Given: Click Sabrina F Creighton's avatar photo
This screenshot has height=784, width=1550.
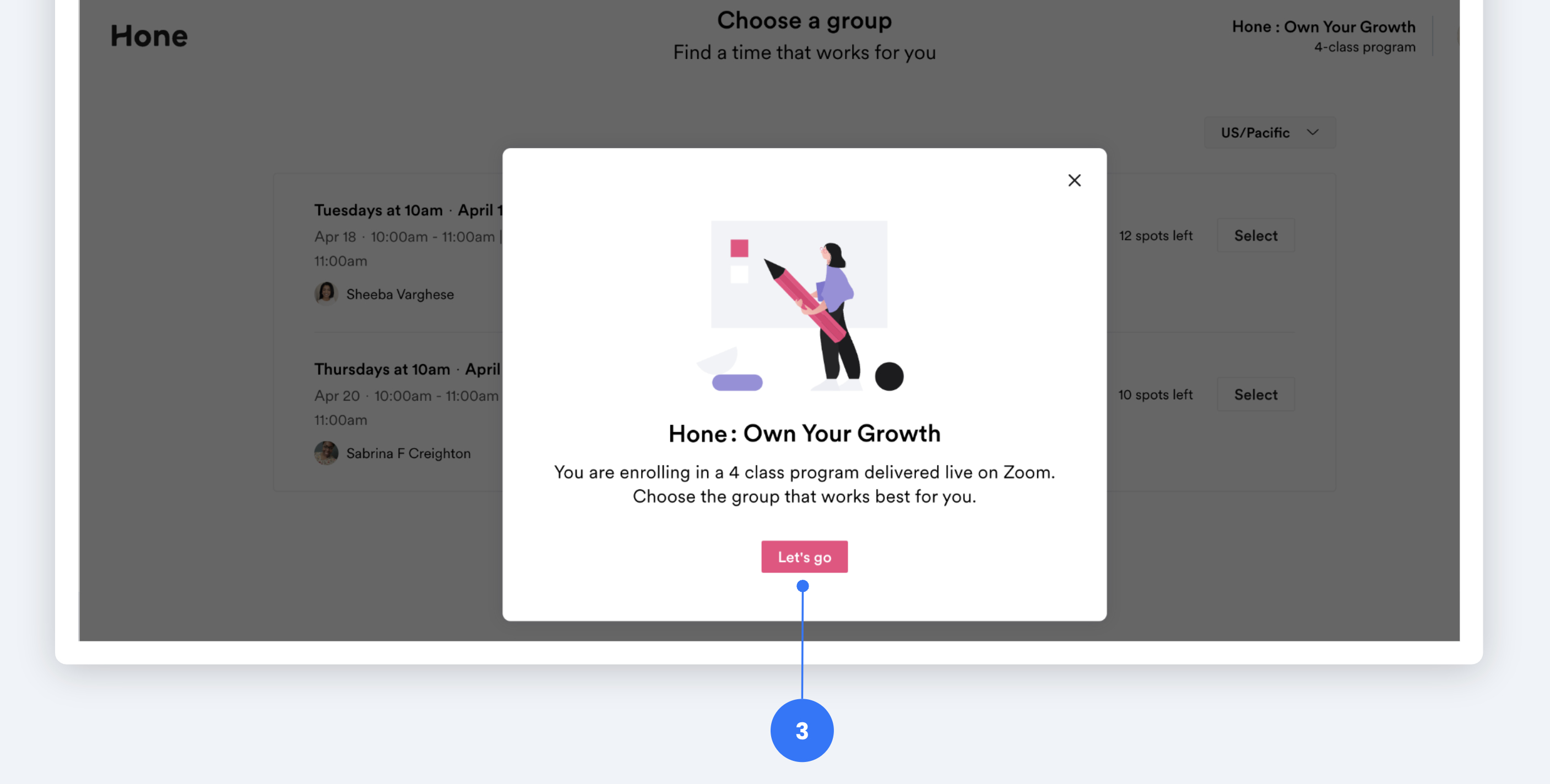Looking at the screenshot, I should tap(326, 453).
